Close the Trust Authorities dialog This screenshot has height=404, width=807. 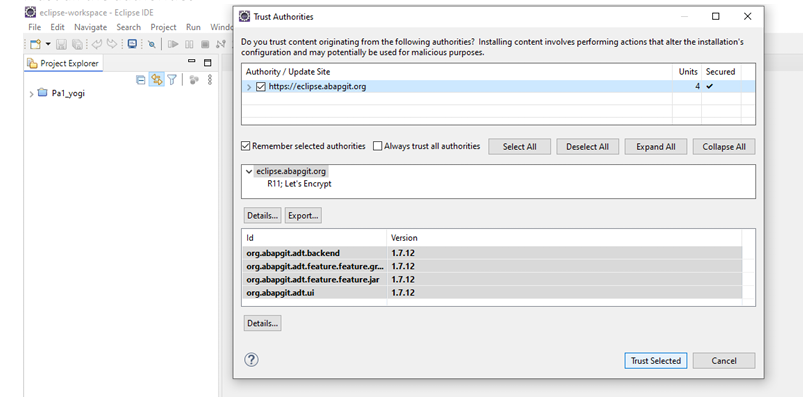[x=747, y=16]
